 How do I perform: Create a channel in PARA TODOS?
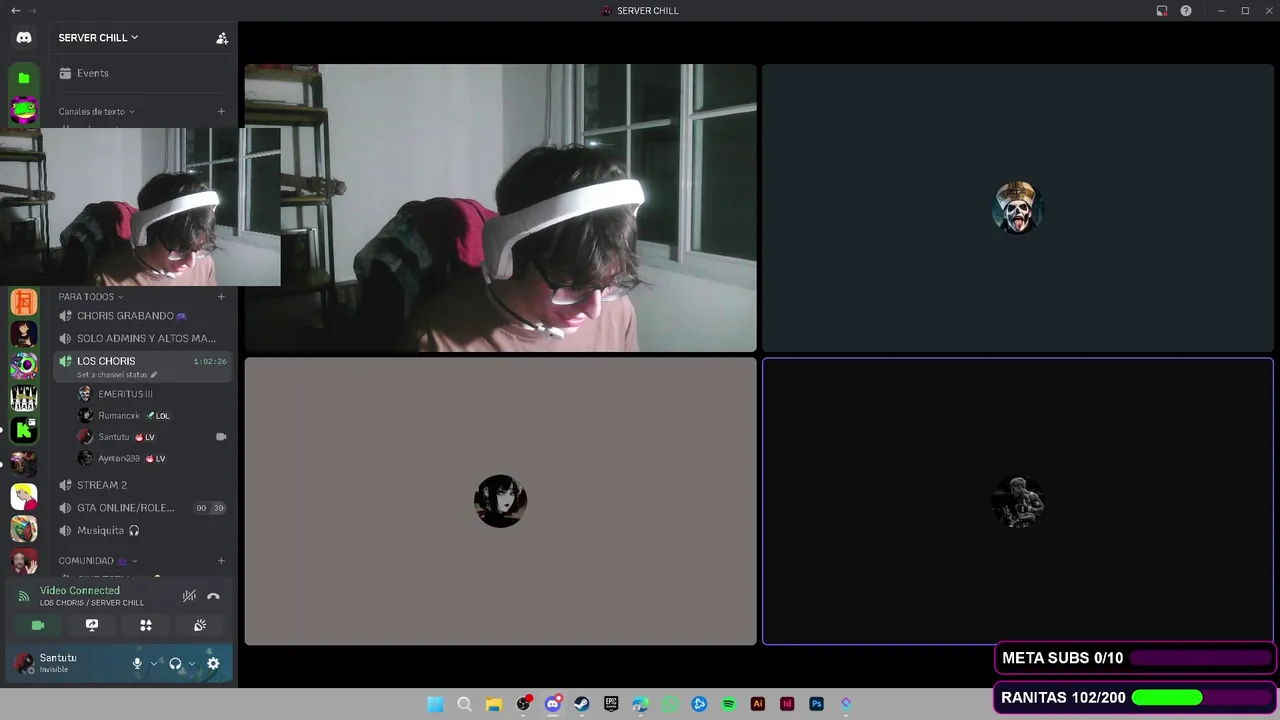(x=221, y=296)
